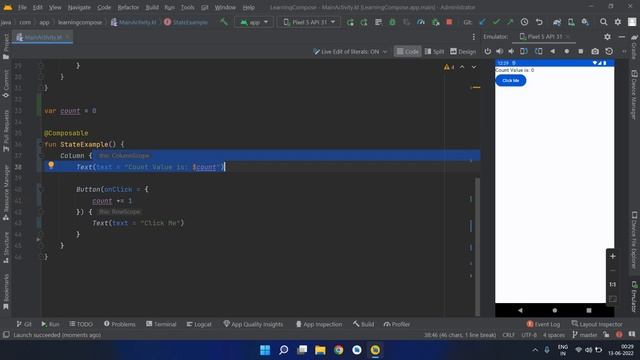Open the File menu

(x=22, y=7)
